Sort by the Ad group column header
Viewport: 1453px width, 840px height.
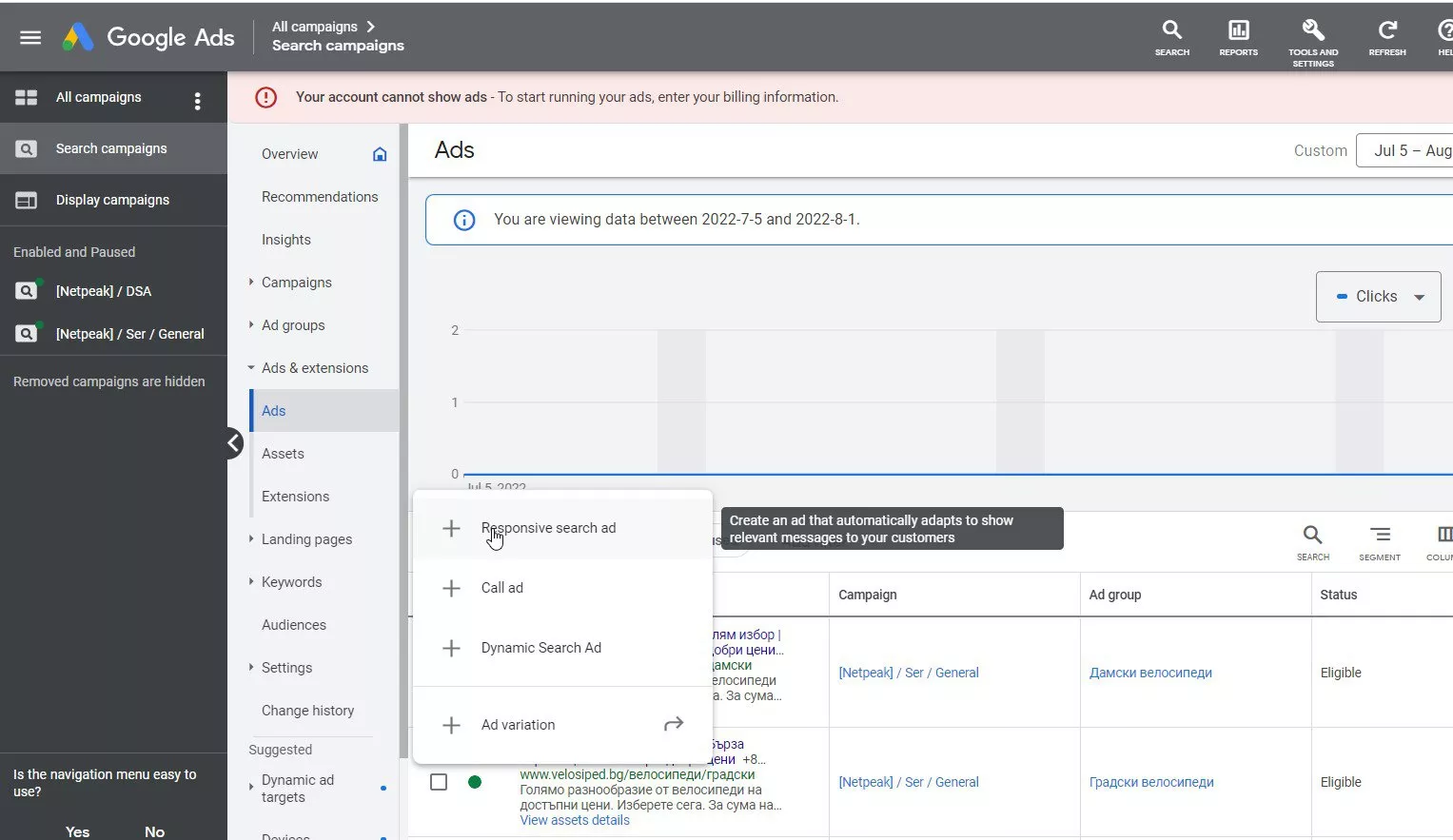(1115, 595)
